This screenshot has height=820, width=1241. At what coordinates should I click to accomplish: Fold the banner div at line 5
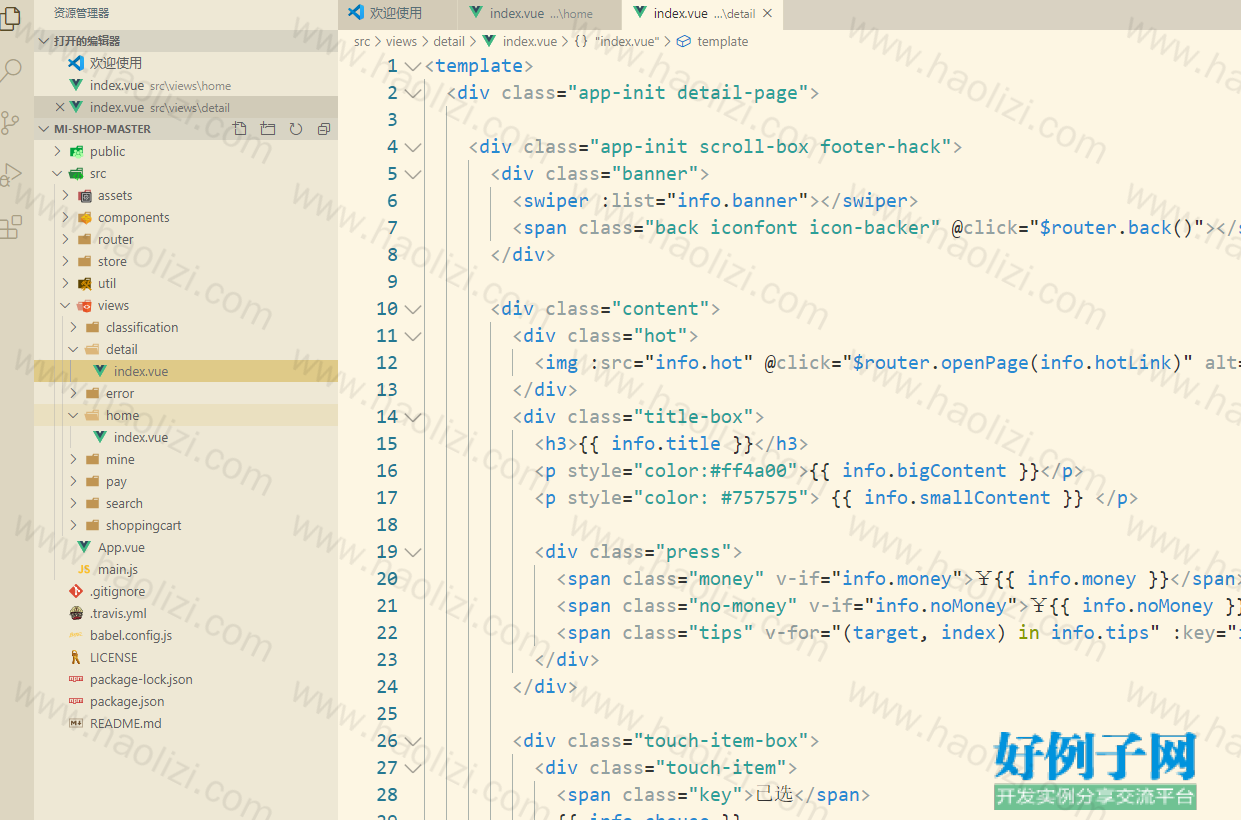pos(413,174)
